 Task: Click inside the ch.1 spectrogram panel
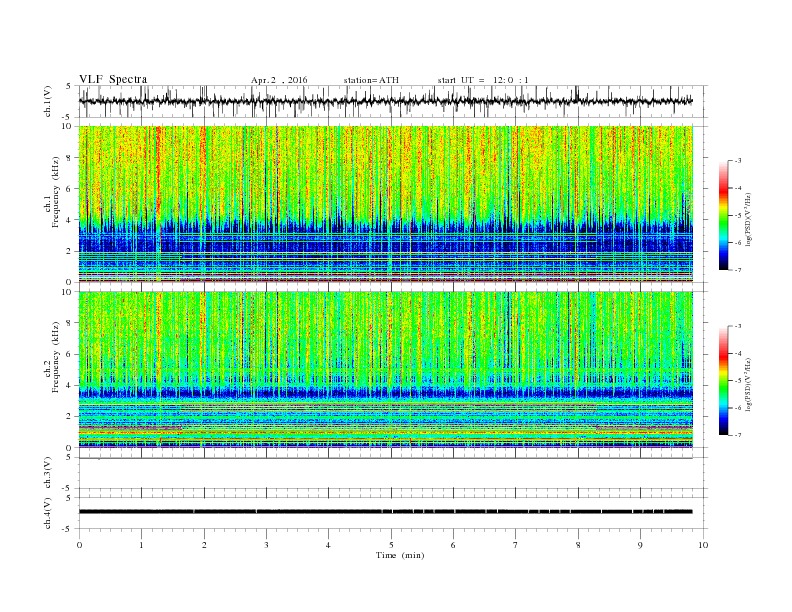pos(386,203)
